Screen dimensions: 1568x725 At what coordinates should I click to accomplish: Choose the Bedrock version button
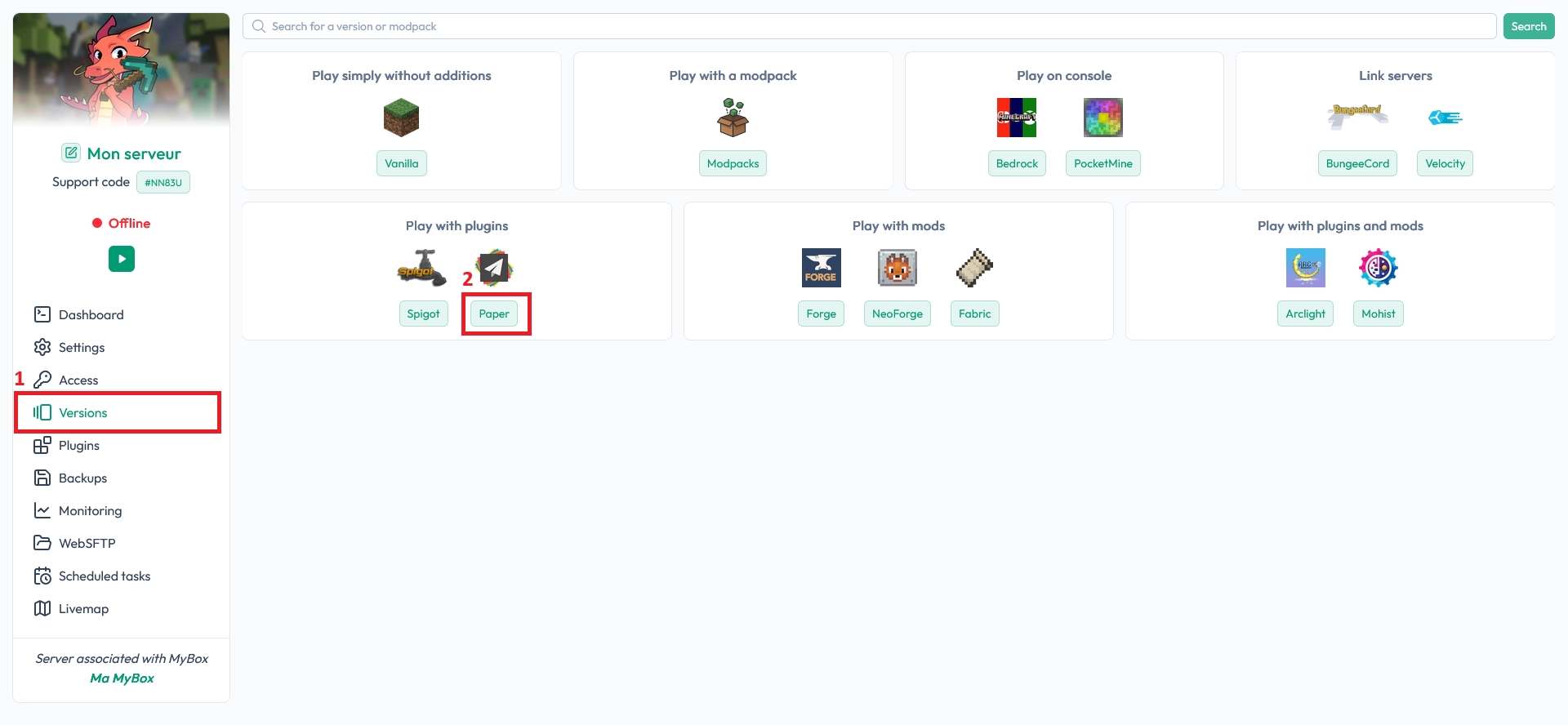(x=1017, y=163)
